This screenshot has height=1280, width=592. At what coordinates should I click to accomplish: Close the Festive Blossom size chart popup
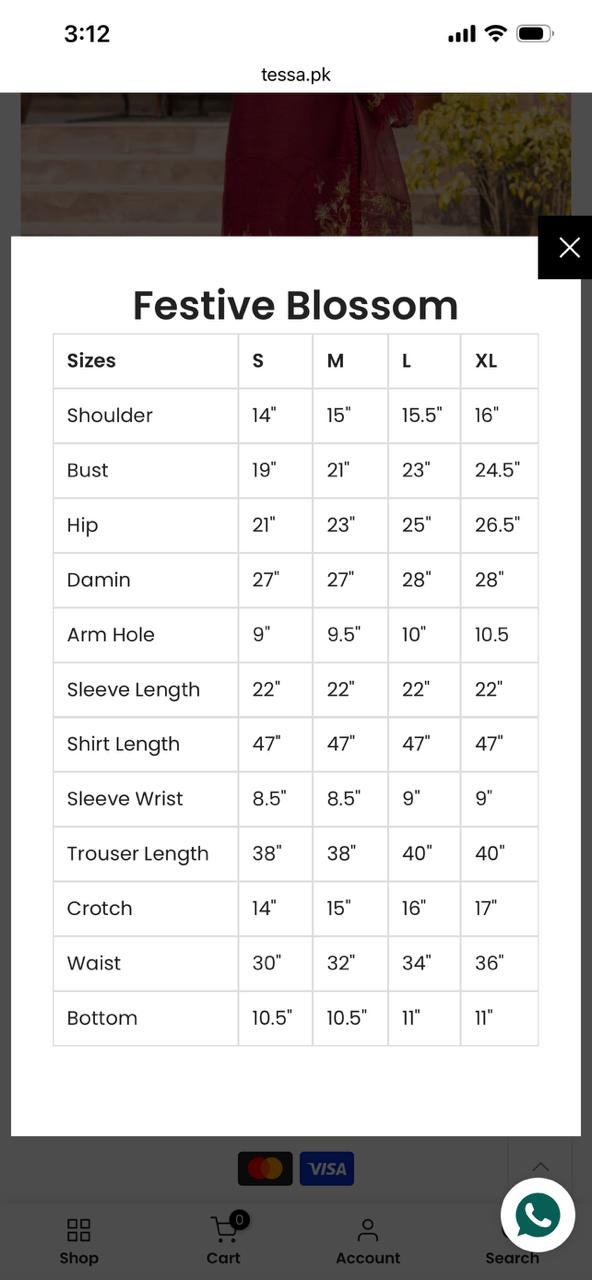click(x=569, y=247)
